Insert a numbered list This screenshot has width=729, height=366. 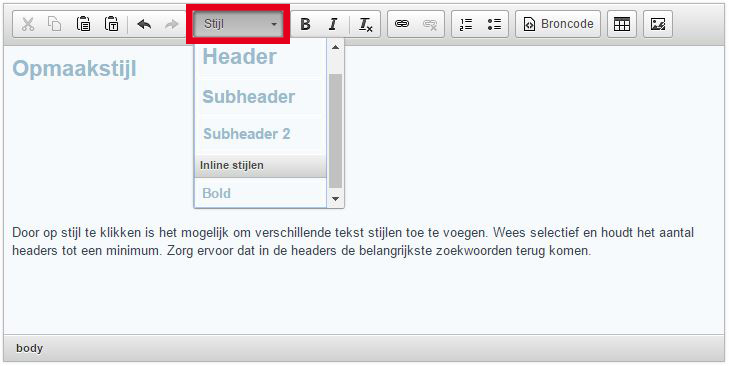pos(466,24)
